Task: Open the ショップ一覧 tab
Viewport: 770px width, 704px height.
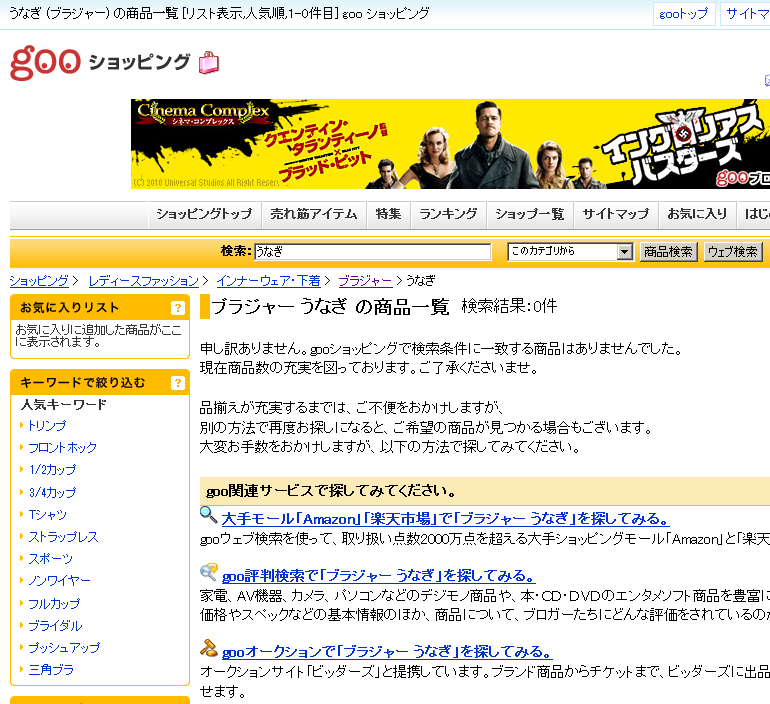Action: pyautogui.click(x=530, y=215)
